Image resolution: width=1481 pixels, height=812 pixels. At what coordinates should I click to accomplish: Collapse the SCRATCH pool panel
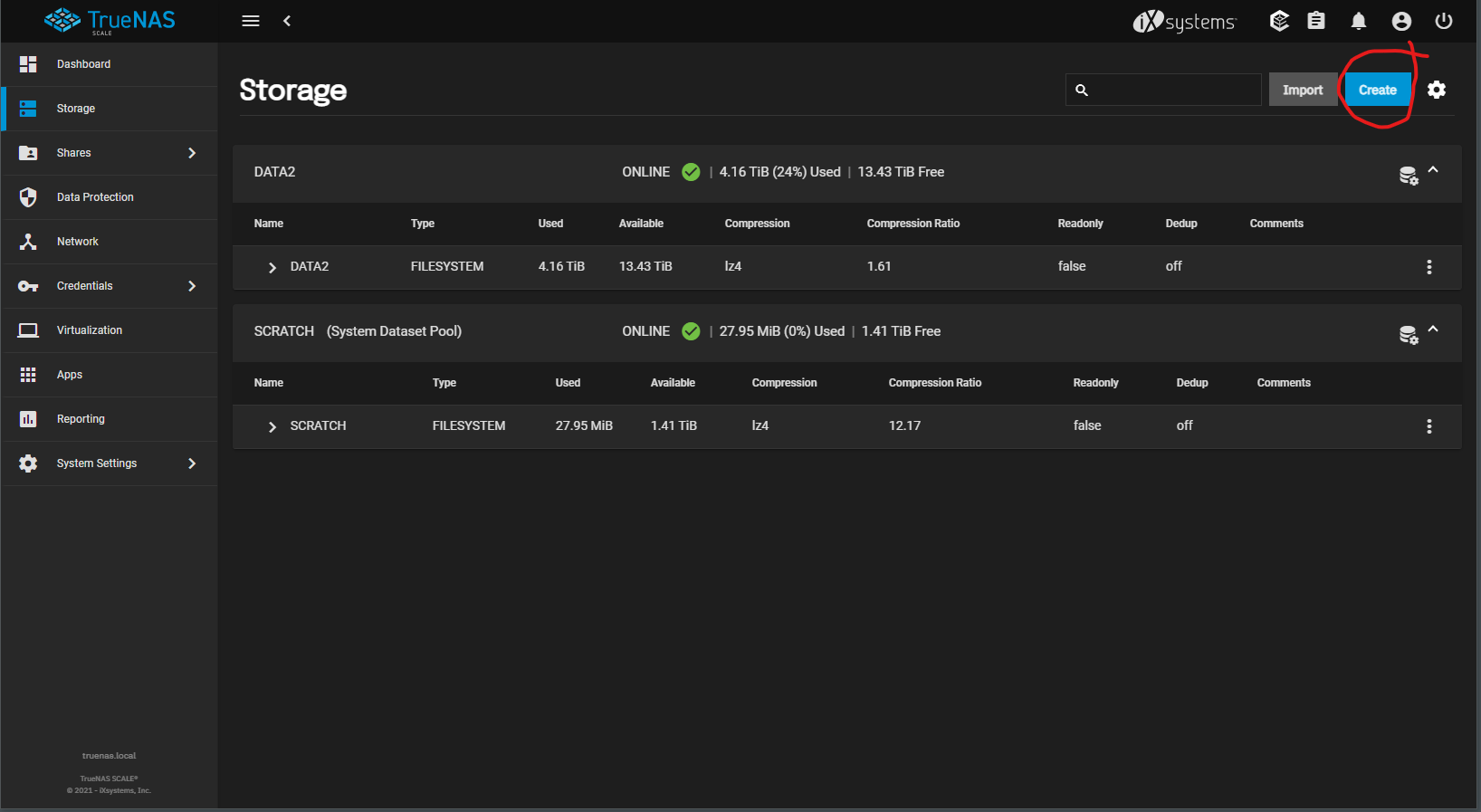[x=1433, y=330]
